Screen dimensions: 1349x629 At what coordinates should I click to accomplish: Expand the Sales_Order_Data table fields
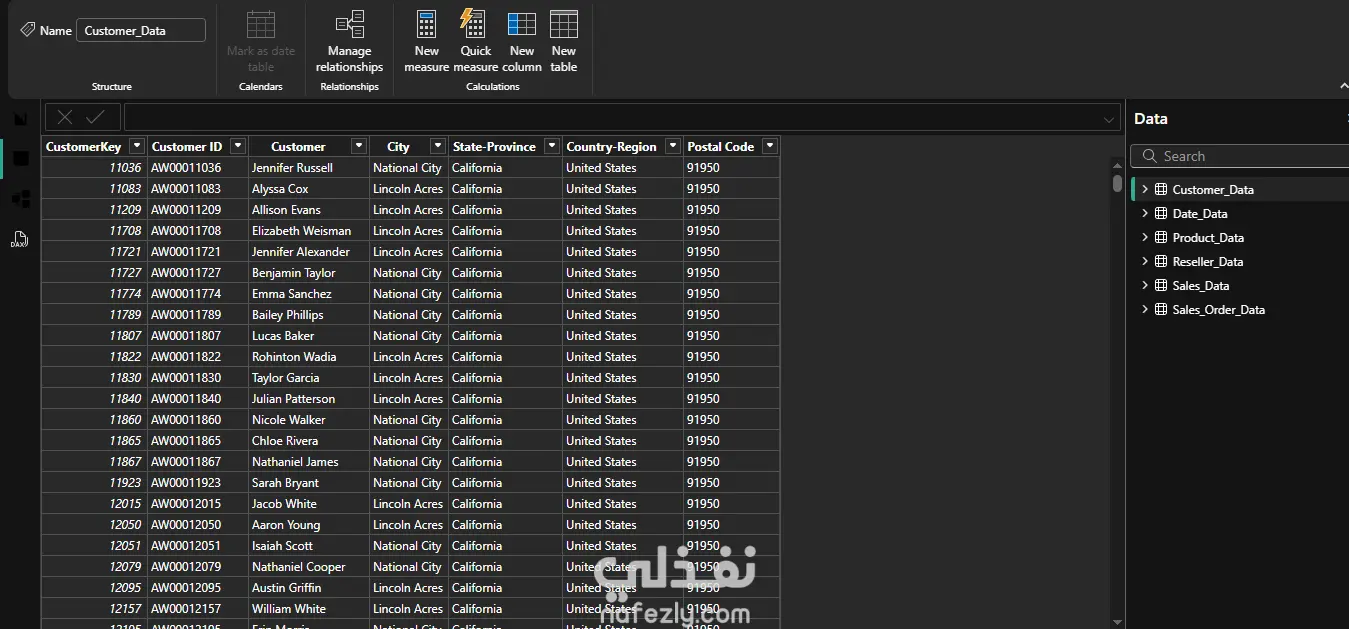1145,309
